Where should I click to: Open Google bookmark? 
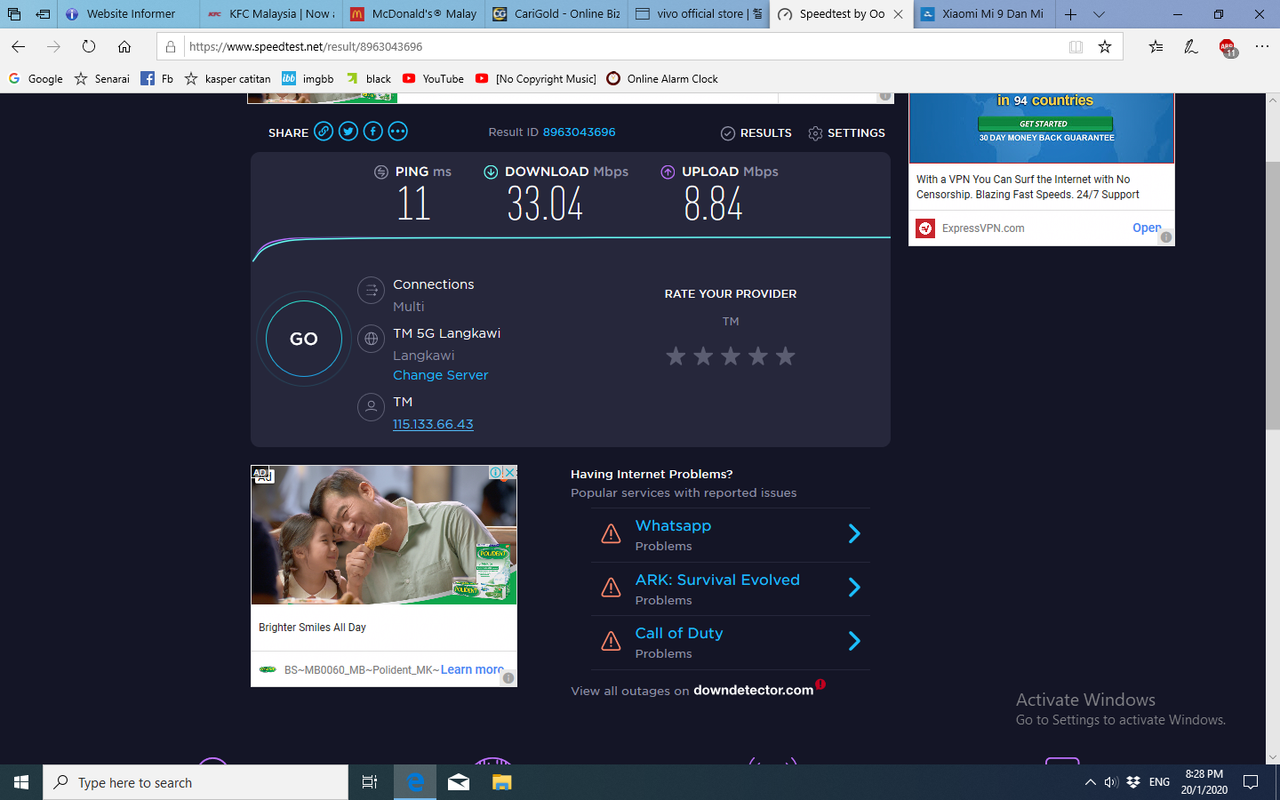(36, 78)
